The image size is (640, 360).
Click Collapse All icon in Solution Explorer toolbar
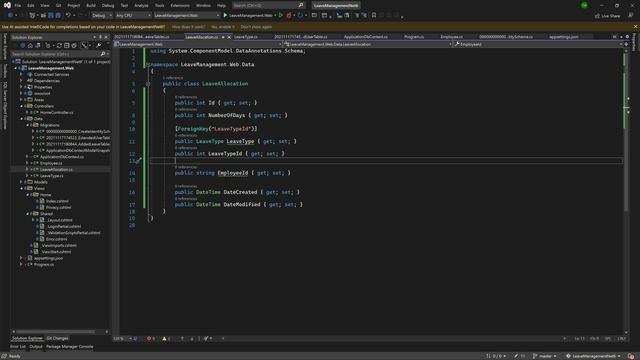(67, 46)
